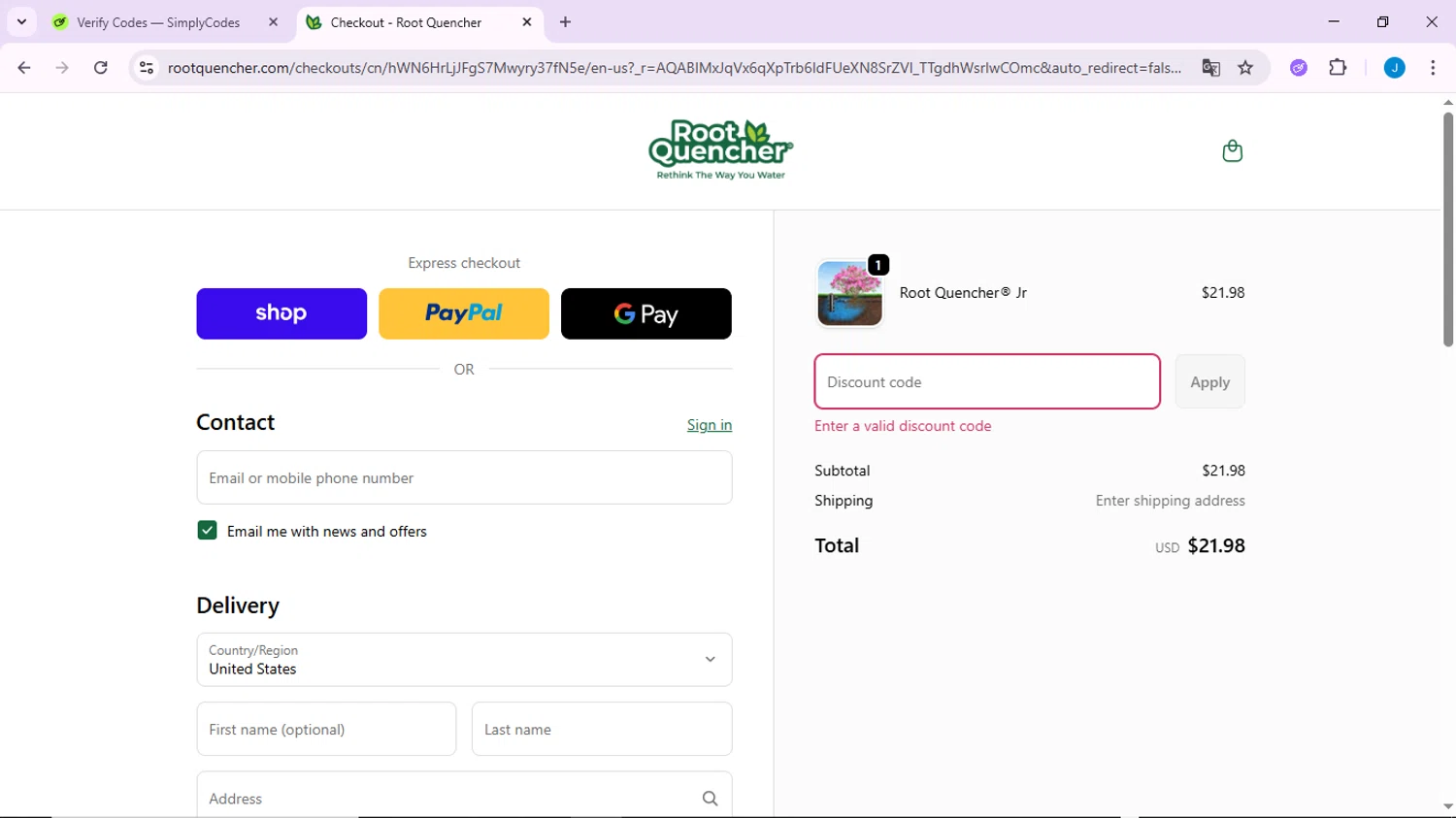This screenshot has height=818, width=1456.
Task: Focus the Address field
Action: click(464, 796)
